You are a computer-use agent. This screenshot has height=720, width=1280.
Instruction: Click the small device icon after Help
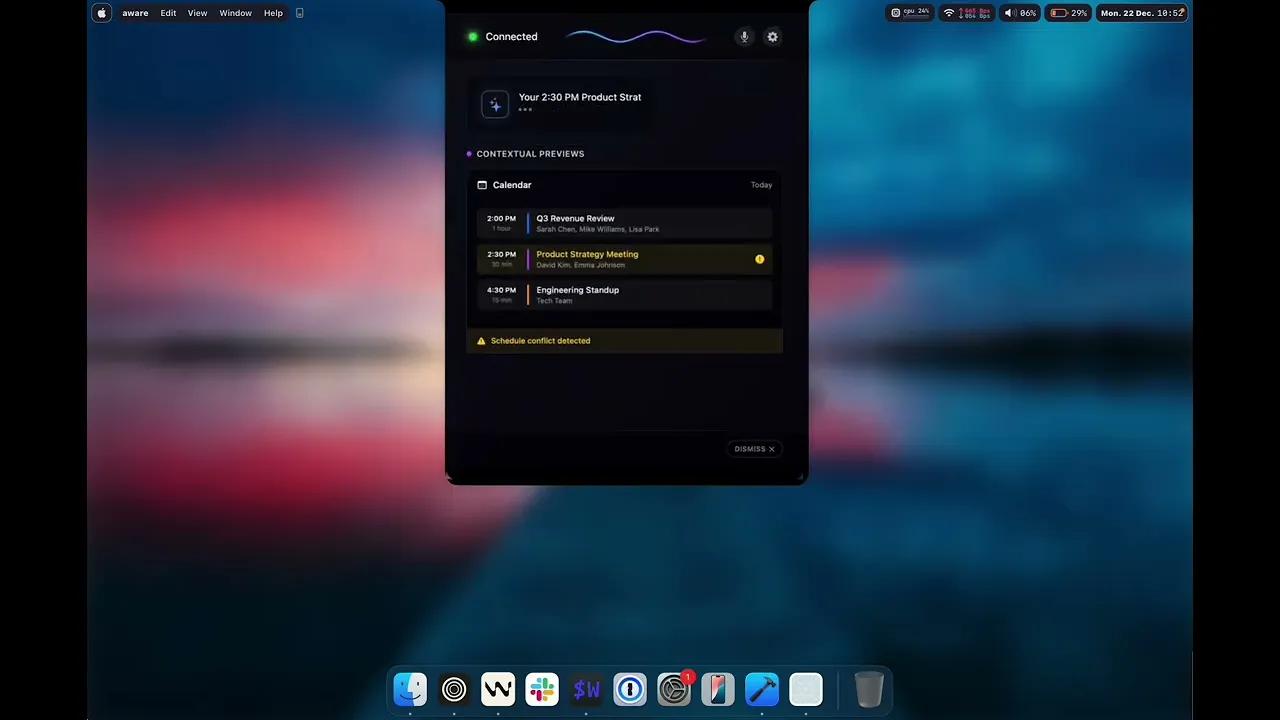[299, 13]
